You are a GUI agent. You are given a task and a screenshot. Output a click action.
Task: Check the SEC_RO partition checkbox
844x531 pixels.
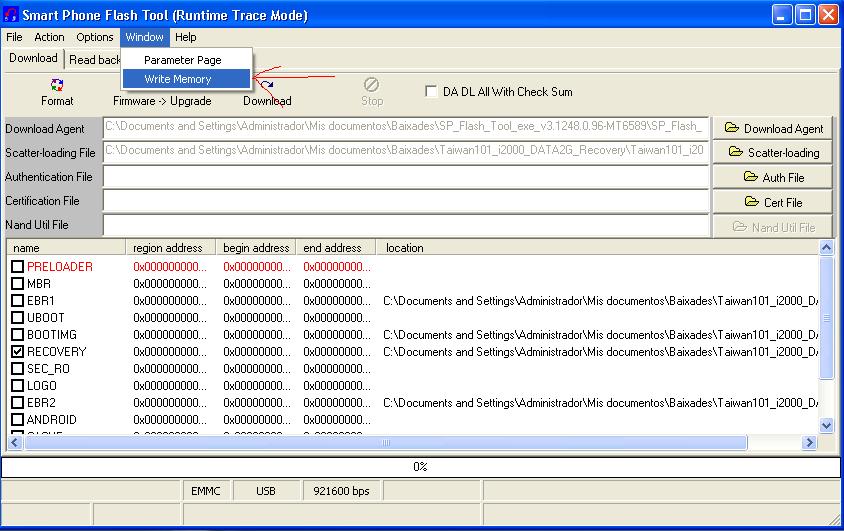tap(18, 369)
